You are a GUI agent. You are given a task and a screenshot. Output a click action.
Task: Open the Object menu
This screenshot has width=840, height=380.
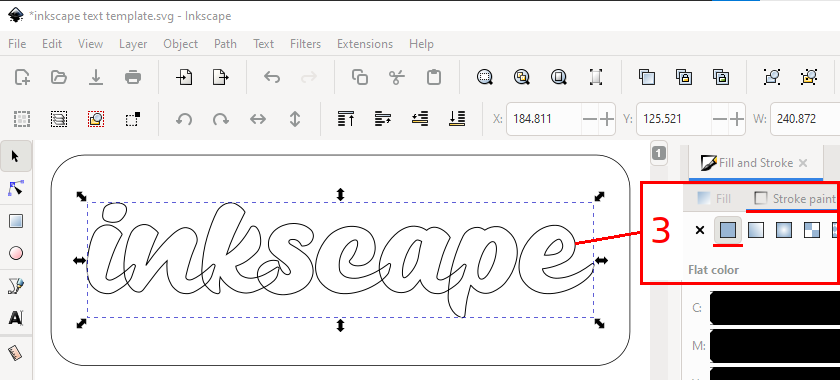181,44
